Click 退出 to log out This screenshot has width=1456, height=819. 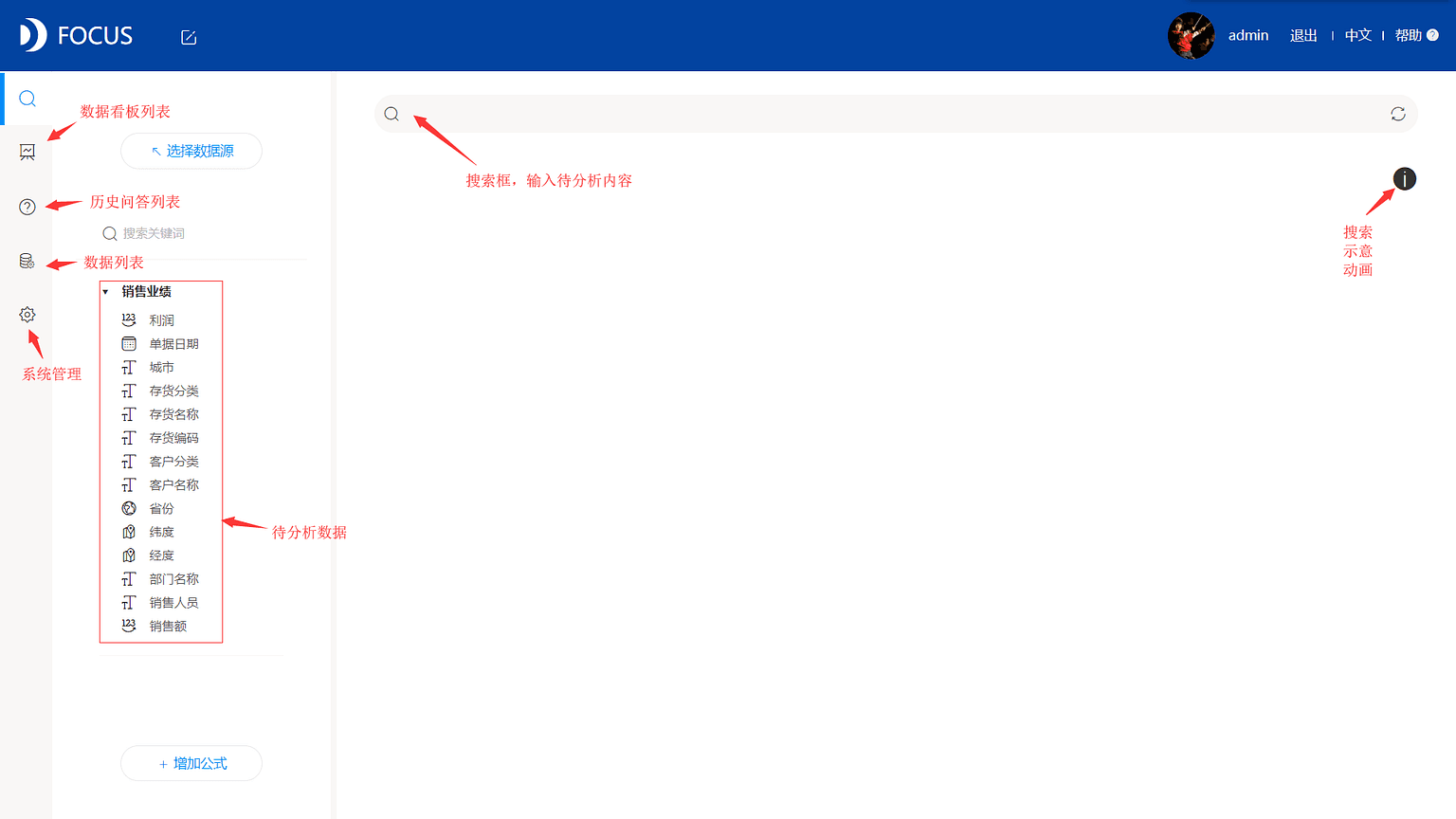click(1303, 35)
